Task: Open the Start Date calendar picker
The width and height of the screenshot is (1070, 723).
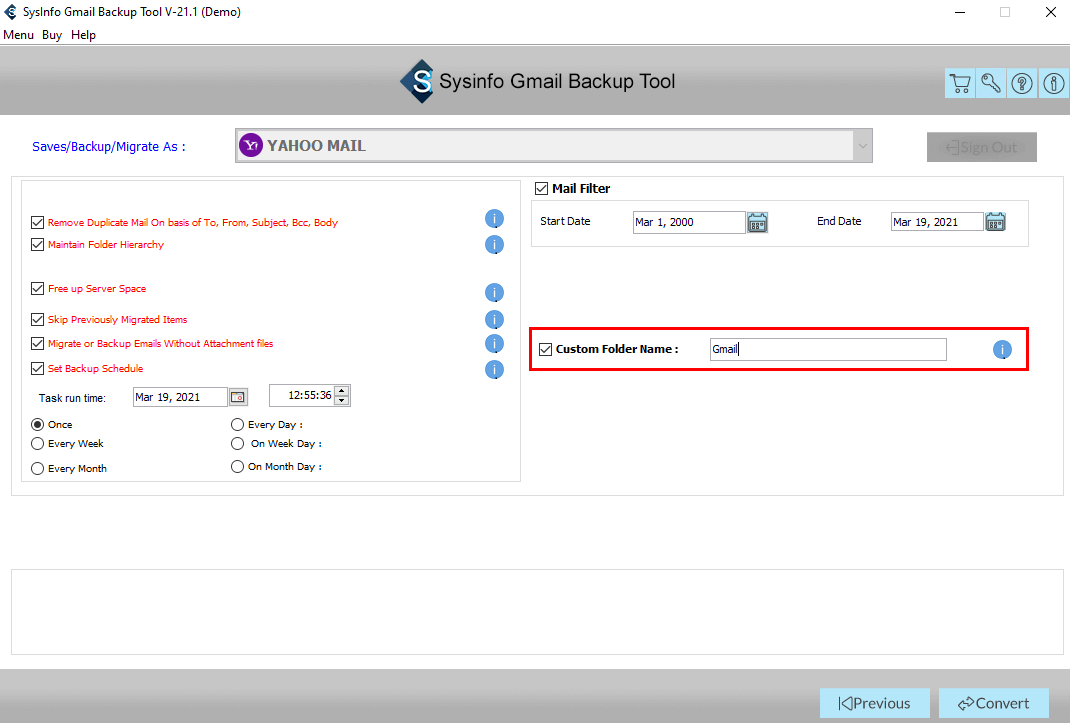Action: (x=757, y=222)
